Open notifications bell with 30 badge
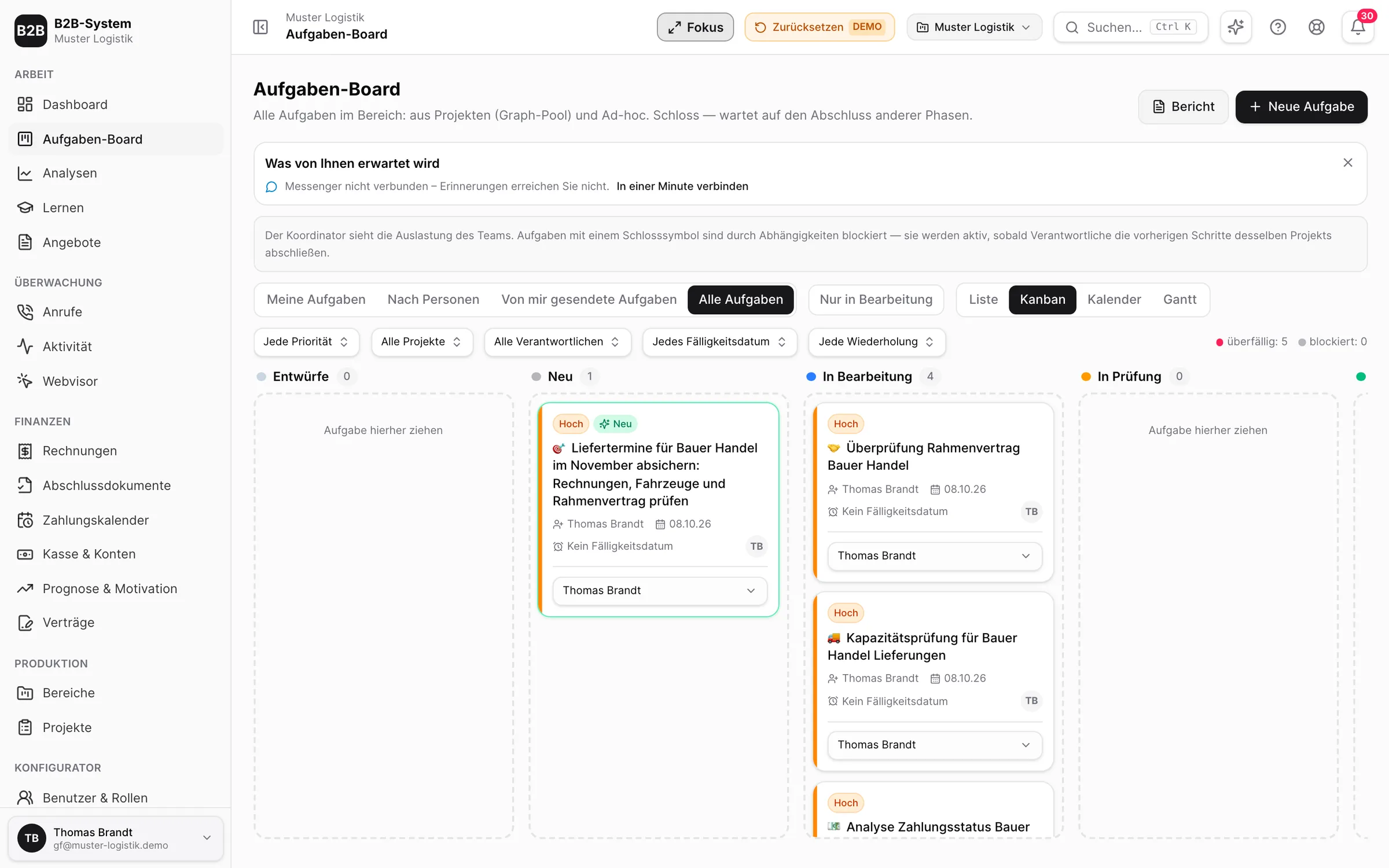 pos(1358,27)
